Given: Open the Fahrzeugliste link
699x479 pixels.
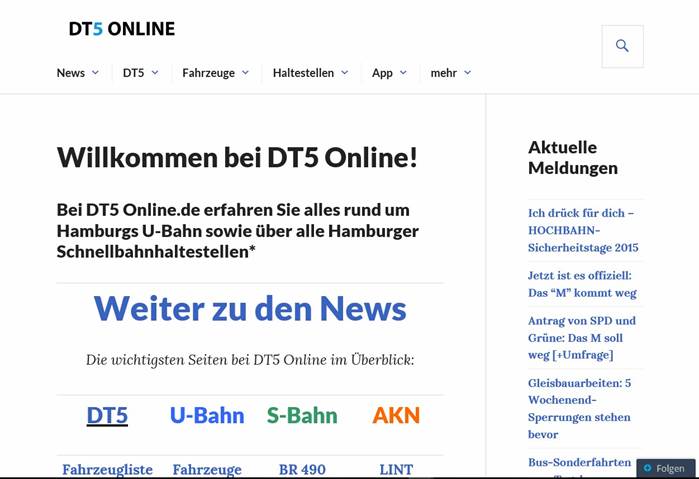Looking at the screenshot, I should pyautogui.click(x=107, y=470).
